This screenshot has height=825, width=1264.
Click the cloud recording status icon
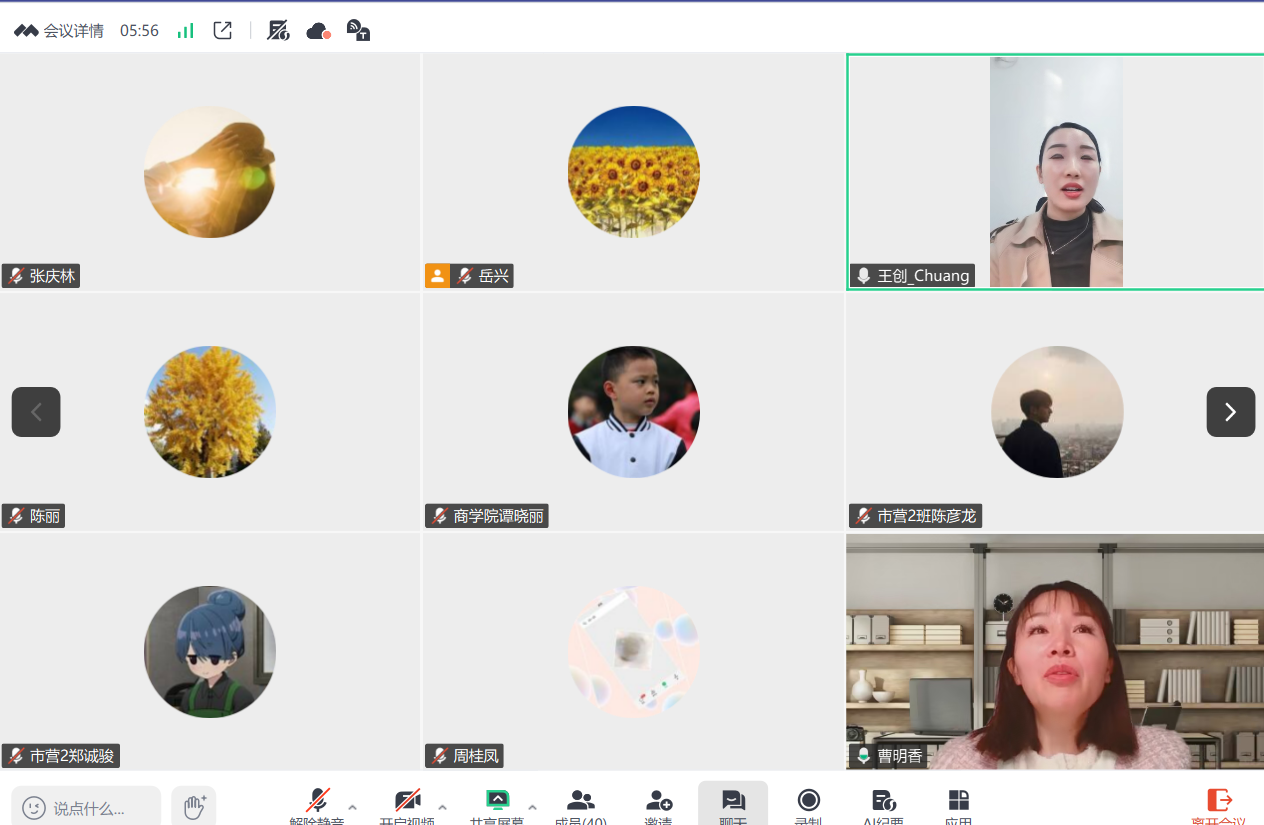(x=318, y=31)
